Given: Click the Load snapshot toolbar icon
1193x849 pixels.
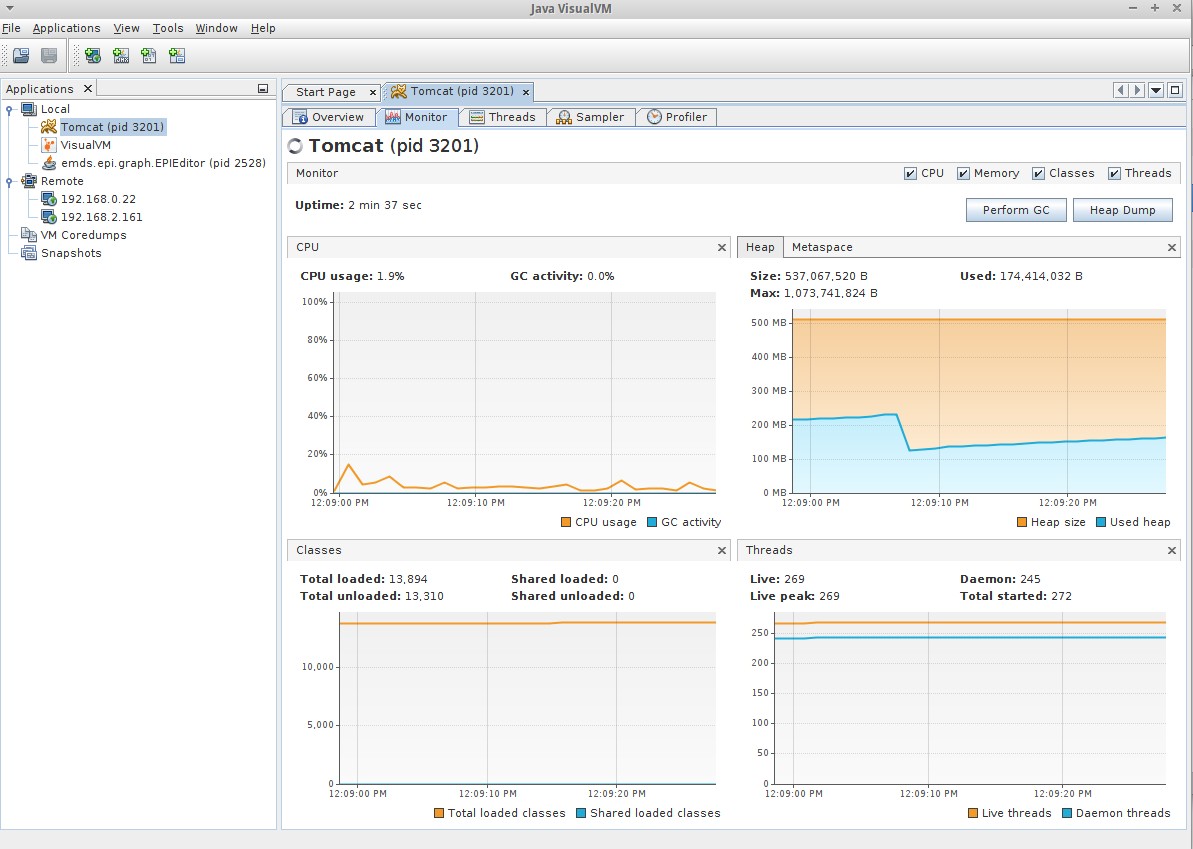Looking at the screenshot, I should point(21,56).
